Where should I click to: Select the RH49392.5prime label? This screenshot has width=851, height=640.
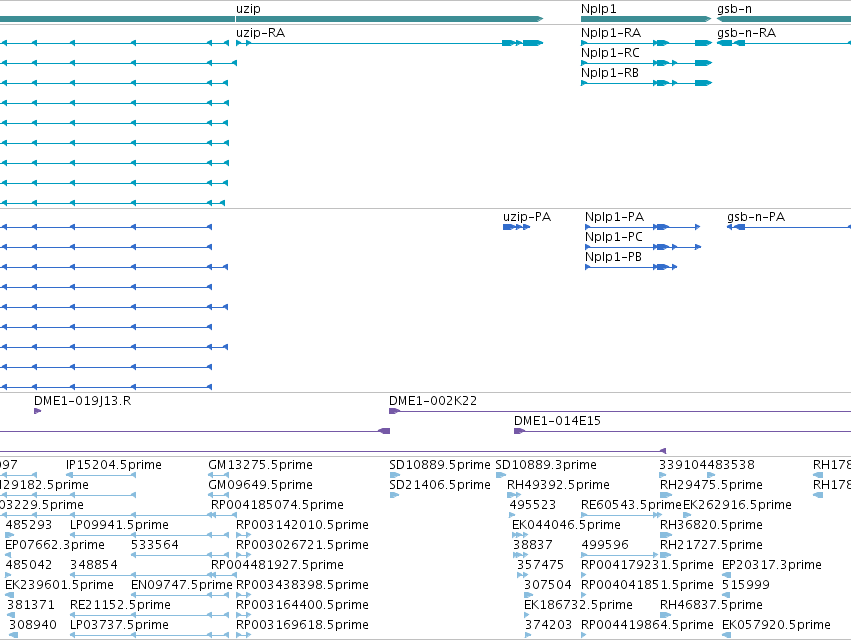point(558,485)
